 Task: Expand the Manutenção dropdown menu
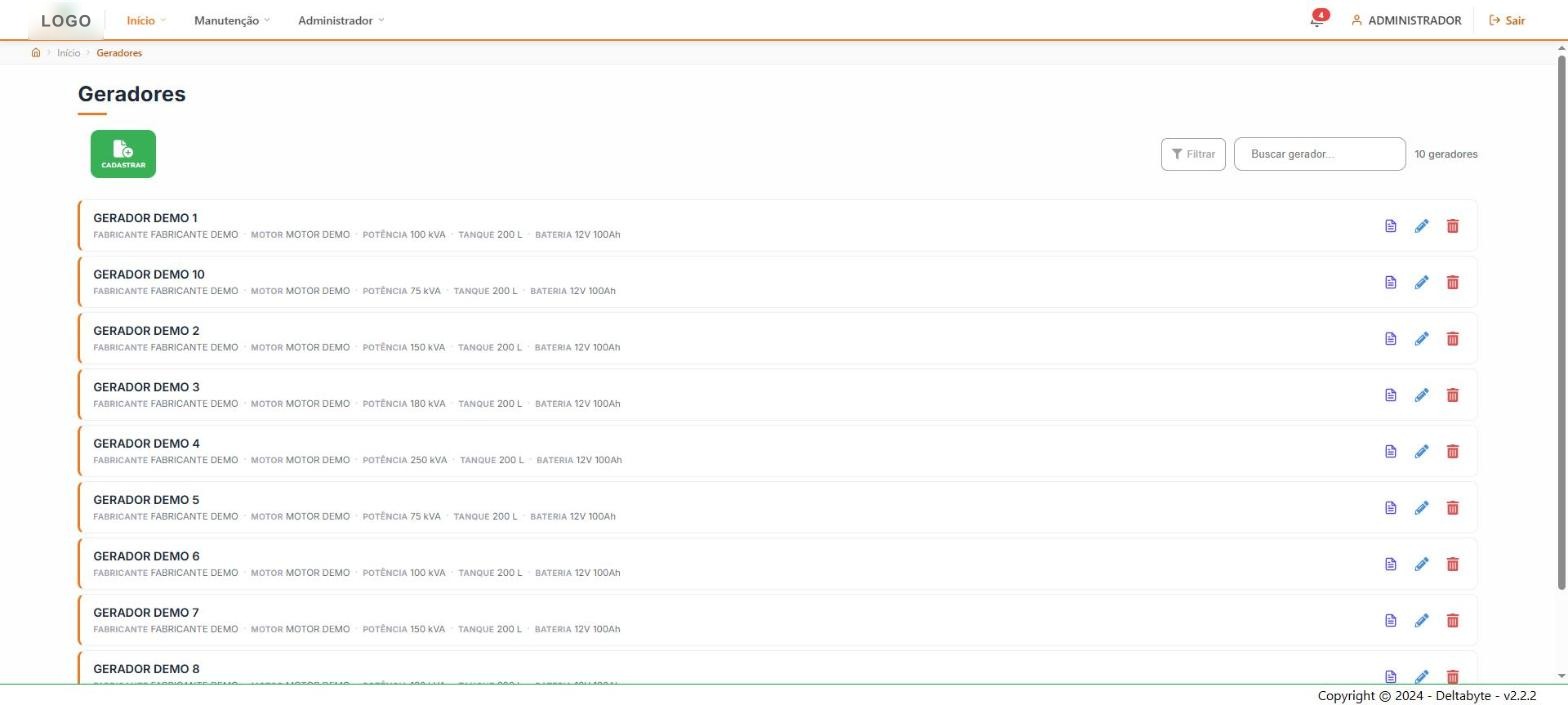click(232, 20)
